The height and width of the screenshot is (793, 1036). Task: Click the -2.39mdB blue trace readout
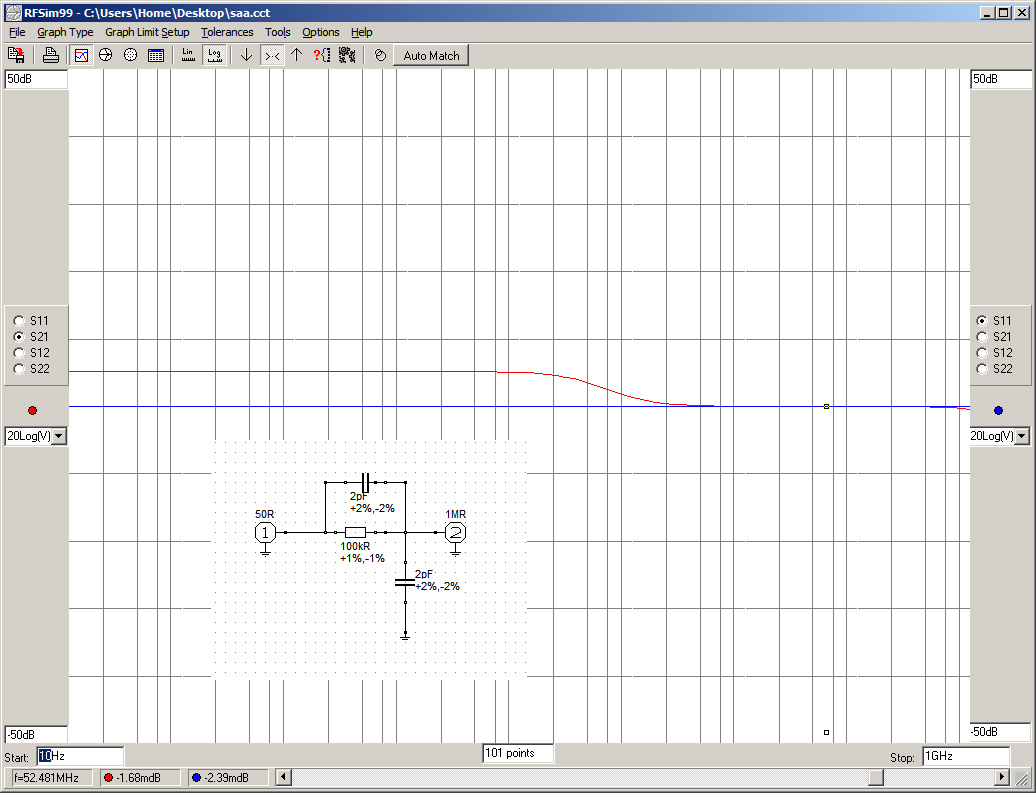coord(229,778)
